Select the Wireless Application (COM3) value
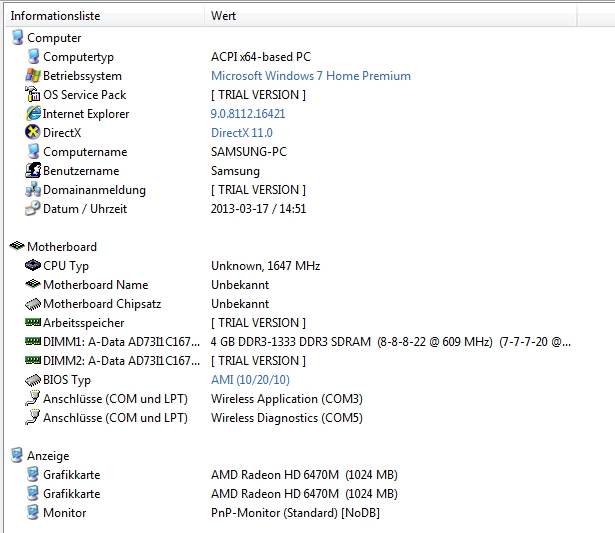Viewport: 615px width, 533px height. pyautogui.click(x=287, y=399)
